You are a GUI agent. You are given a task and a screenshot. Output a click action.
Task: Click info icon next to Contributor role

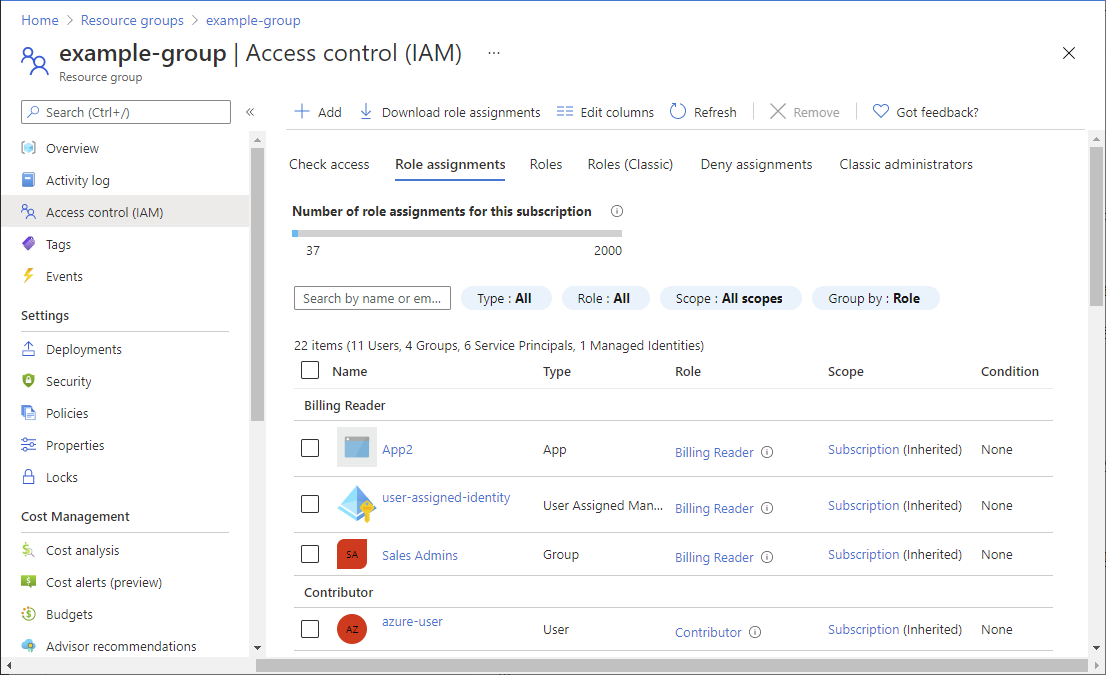click(x=755, y=632)
